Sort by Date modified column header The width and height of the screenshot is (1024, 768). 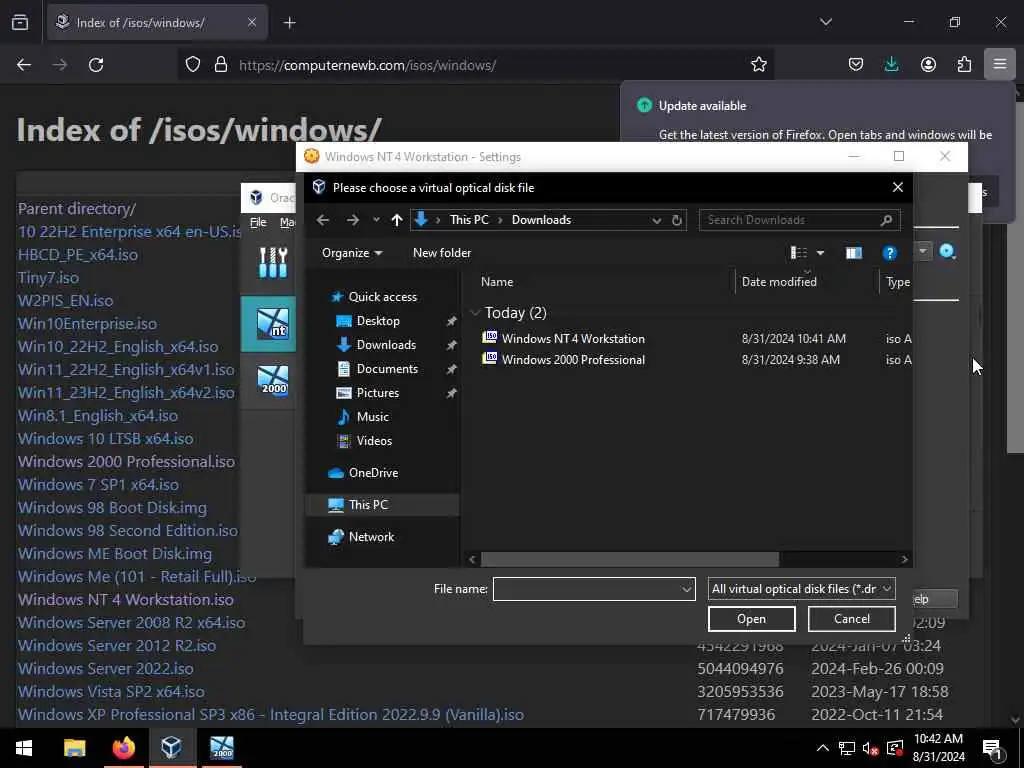tap(779, 281)
